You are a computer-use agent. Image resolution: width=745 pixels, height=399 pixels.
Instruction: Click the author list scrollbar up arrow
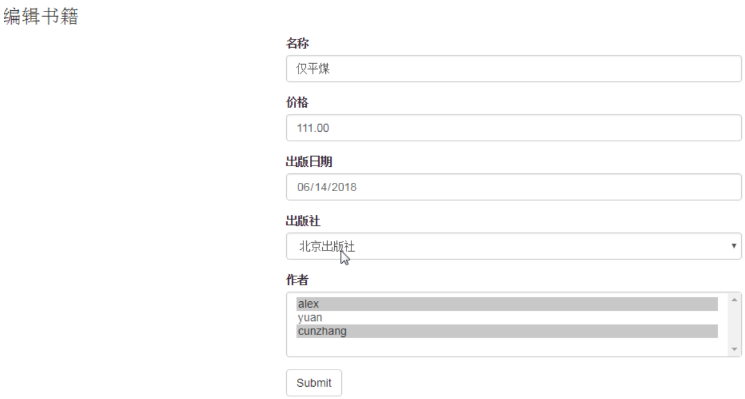(x=734, y=300)
